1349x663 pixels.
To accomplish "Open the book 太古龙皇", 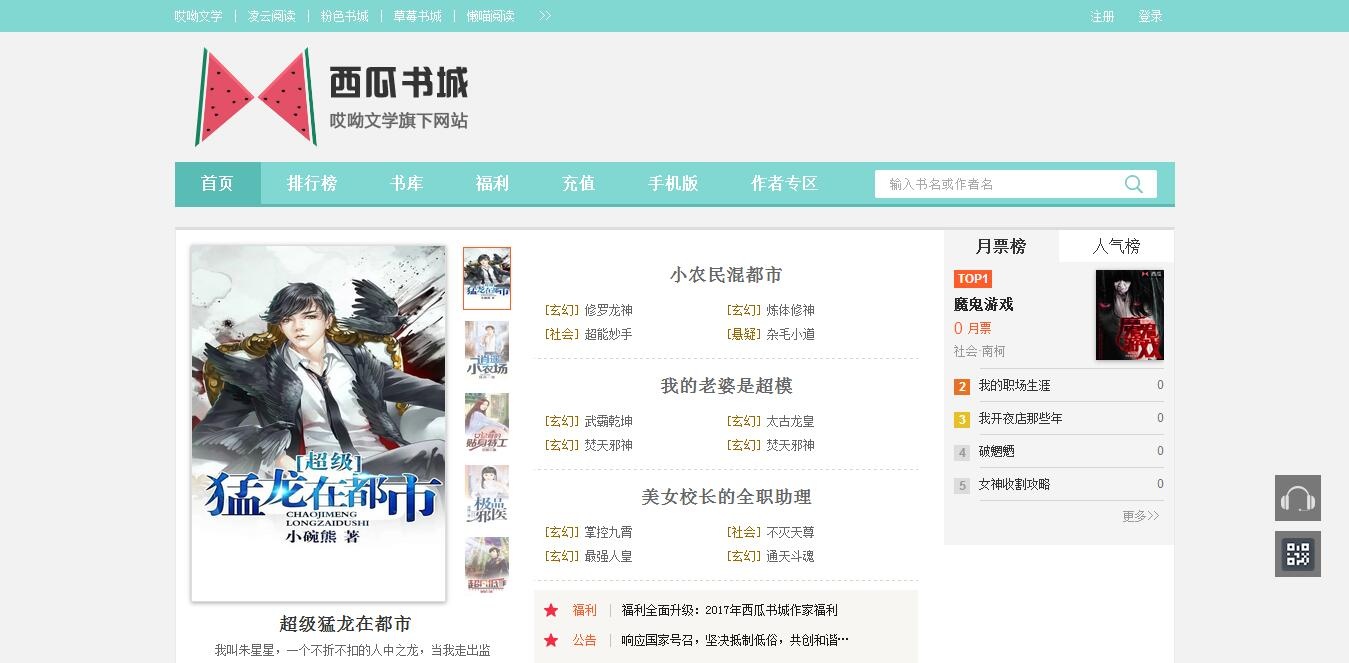I will [791, 421].
